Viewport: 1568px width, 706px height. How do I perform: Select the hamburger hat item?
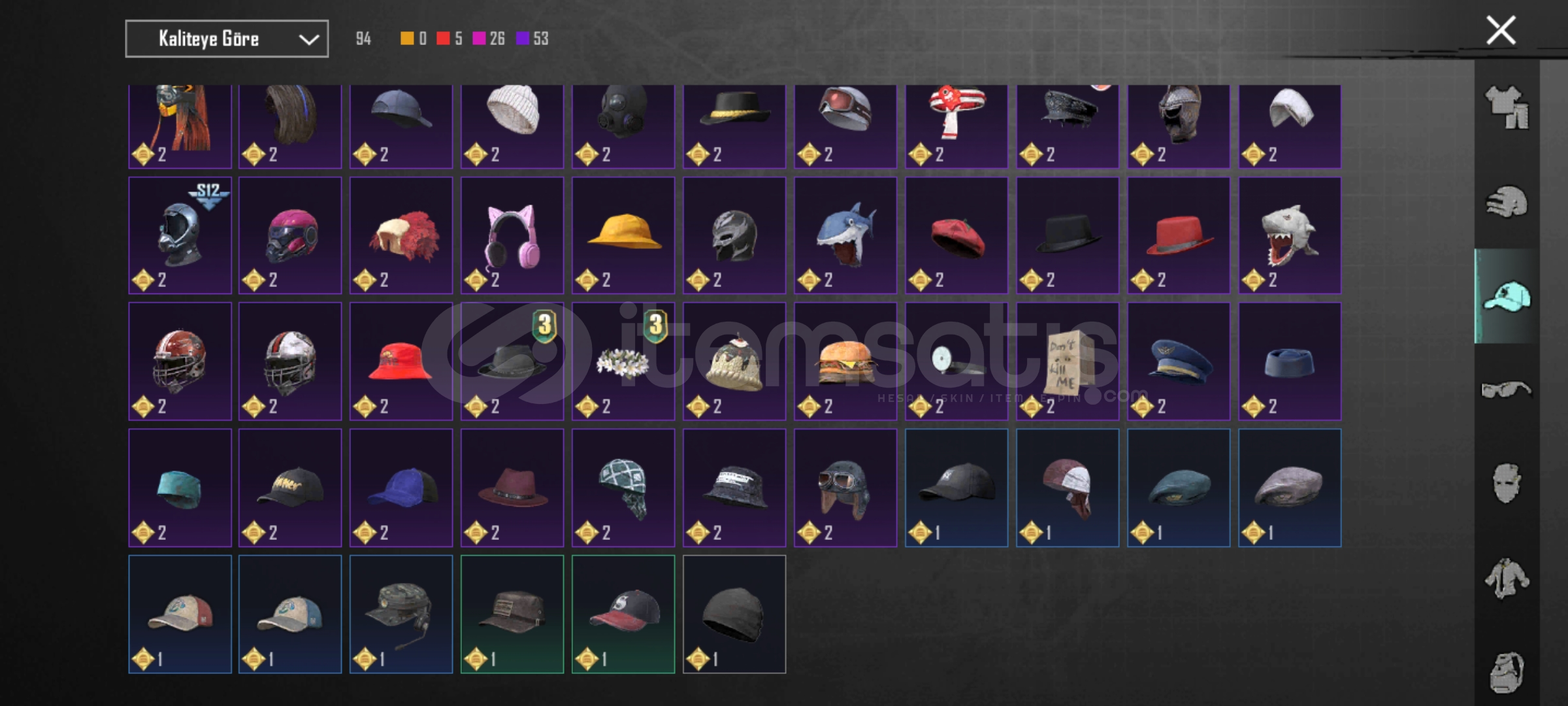click(x=845, y=361)
